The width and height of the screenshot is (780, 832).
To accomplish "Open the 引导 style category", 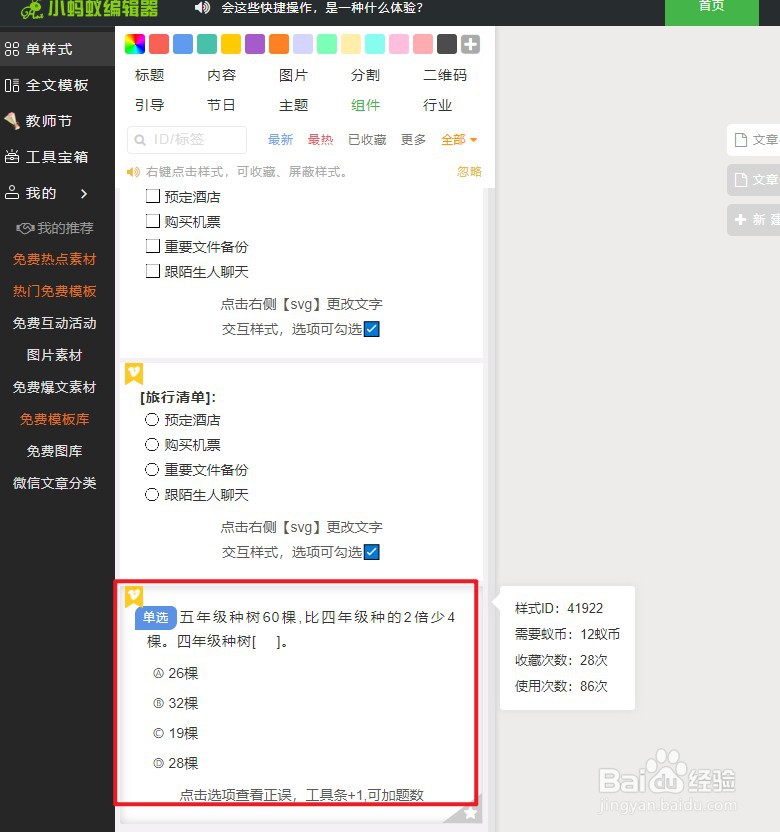I will pyautogui.click(x=150, y=105).
